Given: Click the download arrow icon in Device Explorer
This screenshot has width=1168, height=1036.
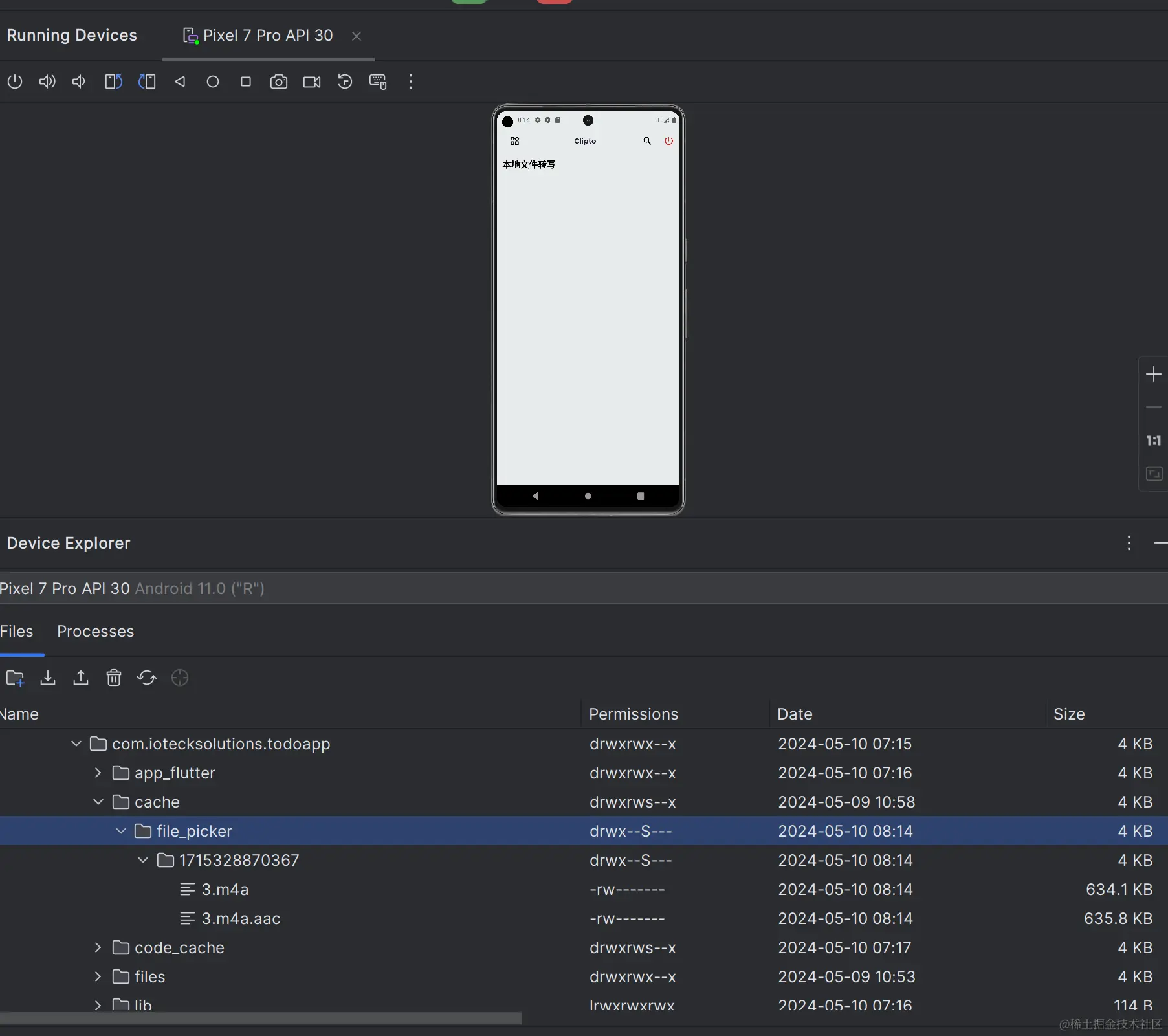Looking at the screenshot, I should point(48,678).
